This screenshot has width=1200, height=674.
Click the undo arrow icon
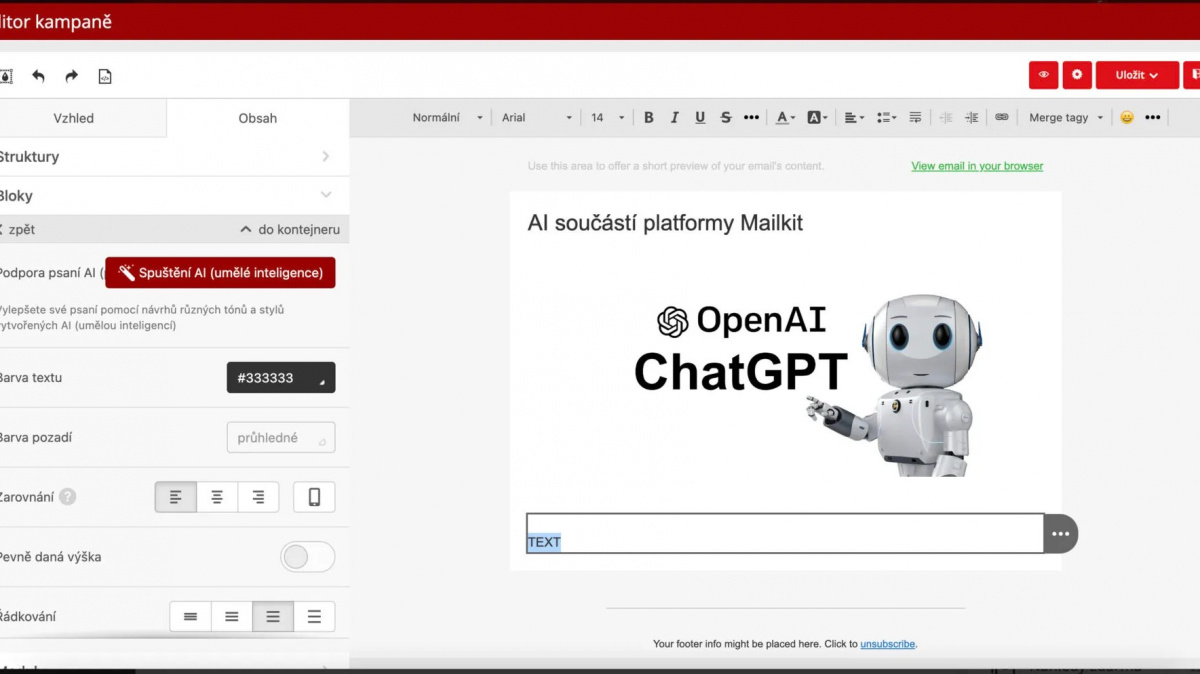(x=38, y=76)
